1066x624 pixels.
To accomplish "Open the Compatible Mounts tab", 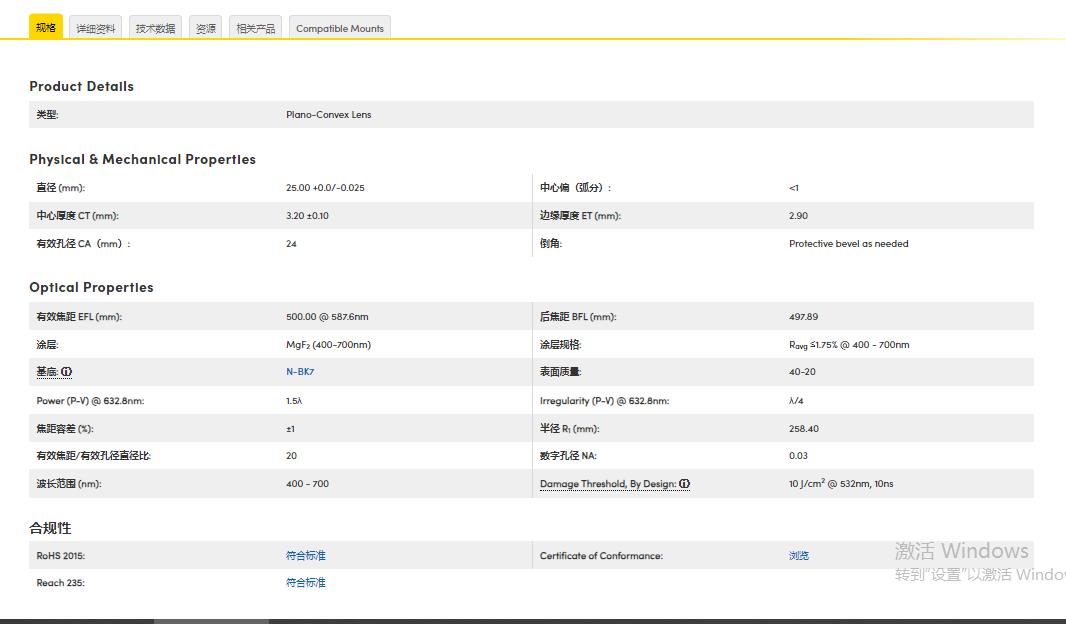I will click(x=340, y=28).
